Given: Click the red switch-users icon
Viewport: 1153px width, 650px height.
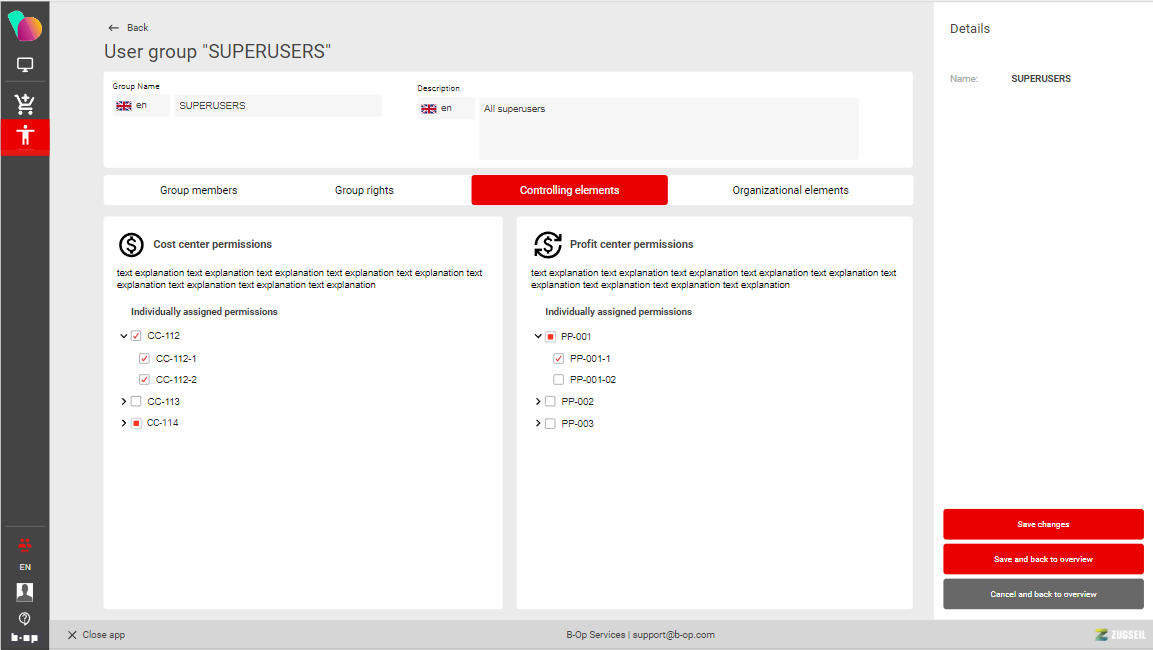Looking at the screenshot, I should point(25,545).
